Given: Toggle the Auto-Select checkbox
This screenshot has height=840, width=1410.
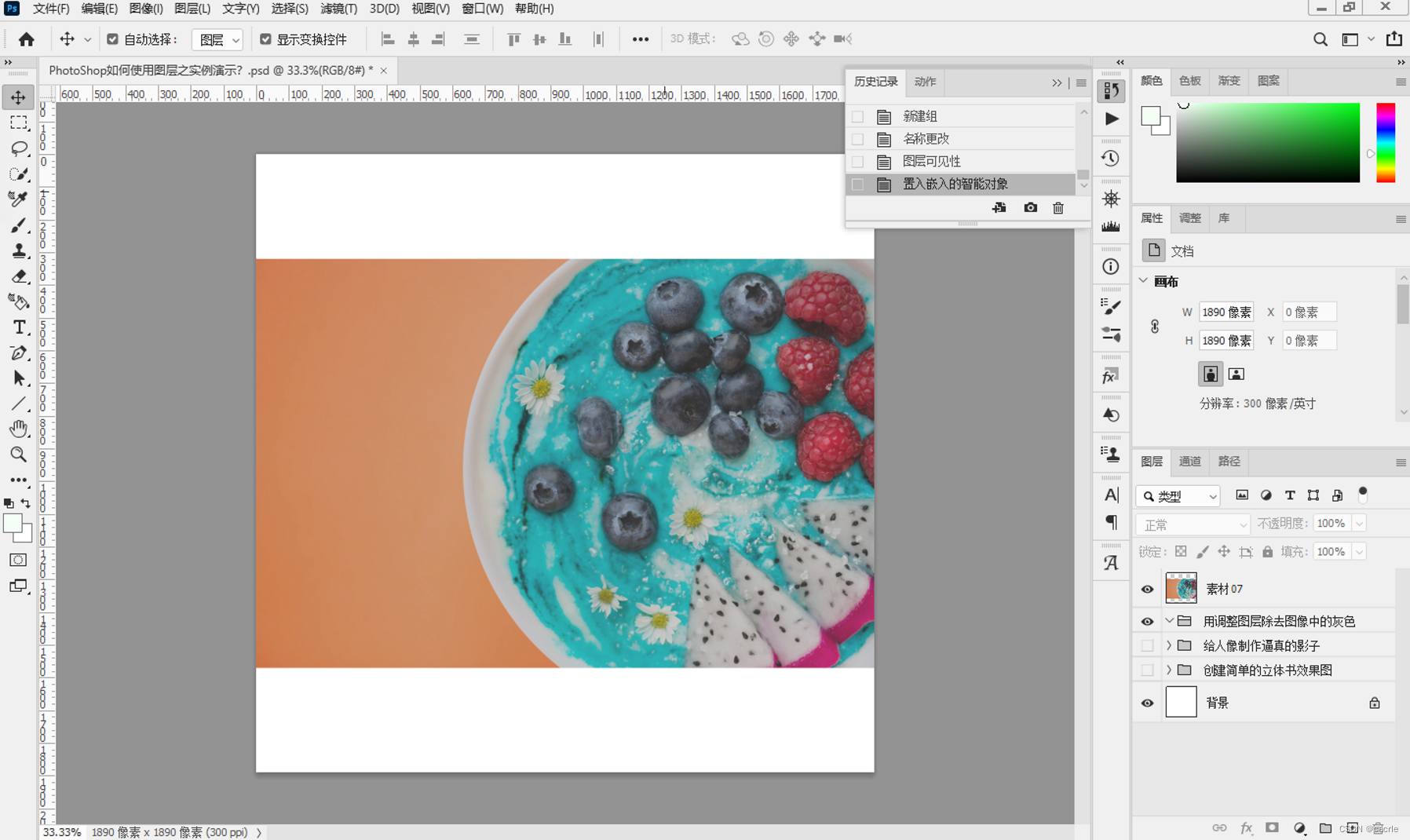Looking at the screenshot, I should 112,39.
